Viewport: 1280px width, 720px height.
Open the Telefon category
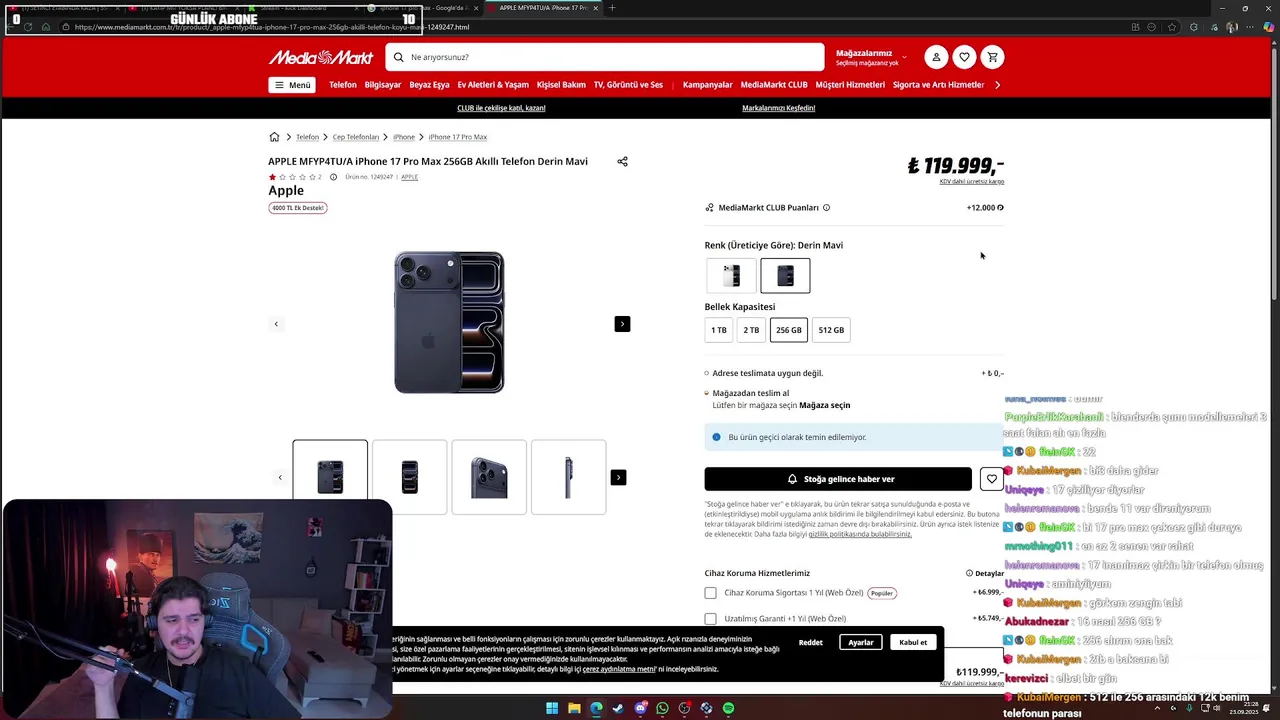(x=343, y=85)
